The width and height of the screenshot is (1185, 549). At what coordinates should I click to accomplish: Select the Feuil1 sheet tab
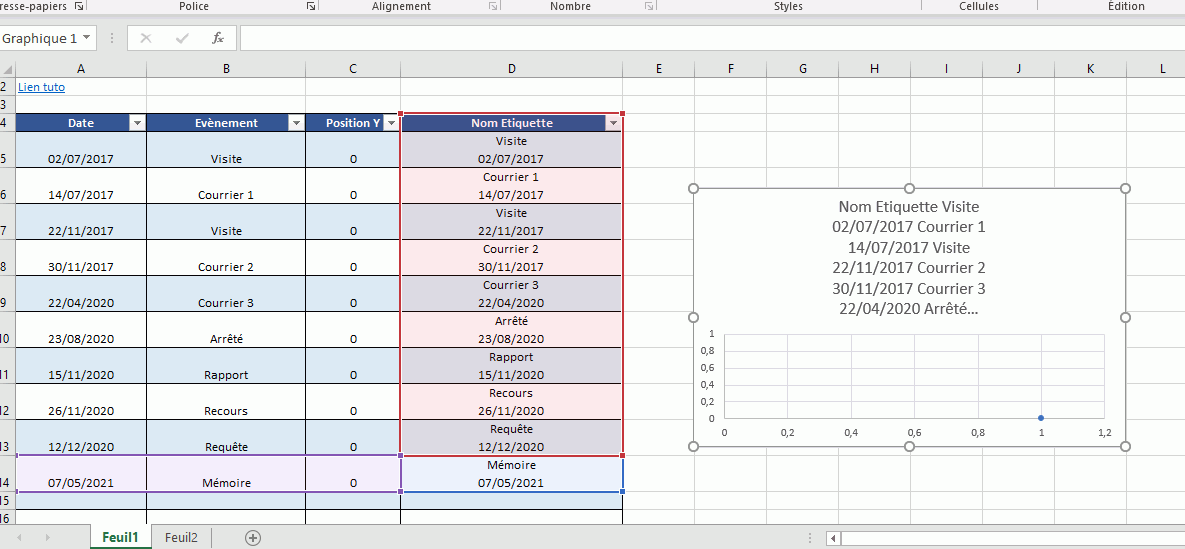[120, 538]
